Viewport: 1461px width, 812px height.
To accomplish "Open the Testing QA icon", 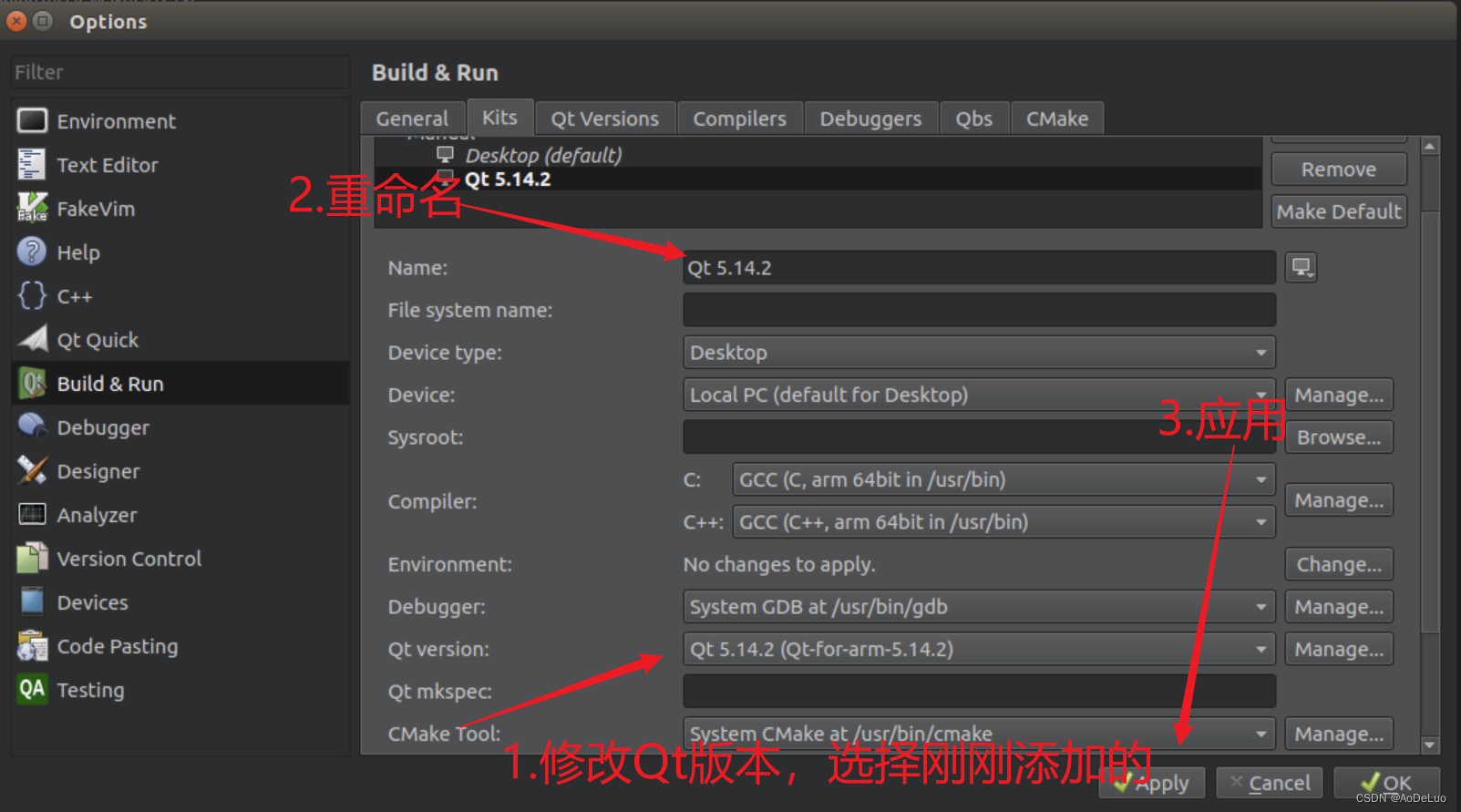I will 32,689.
